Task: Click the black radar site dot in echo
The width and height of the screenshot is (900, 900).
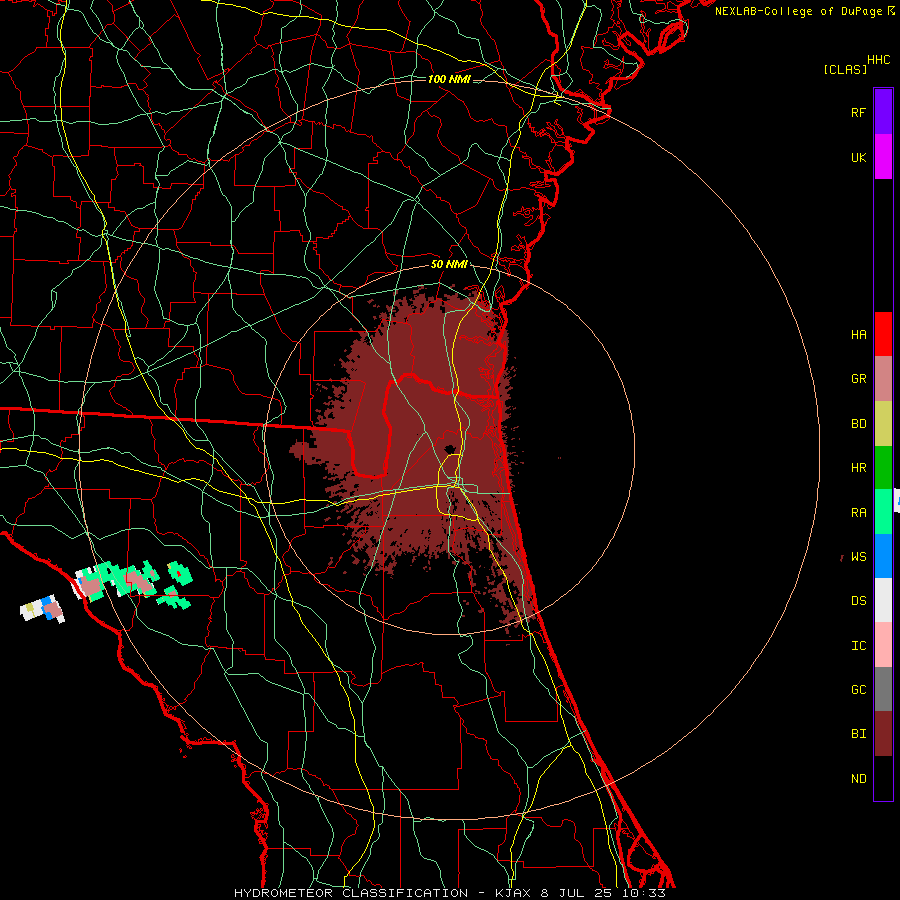Action: coord(449,449)
